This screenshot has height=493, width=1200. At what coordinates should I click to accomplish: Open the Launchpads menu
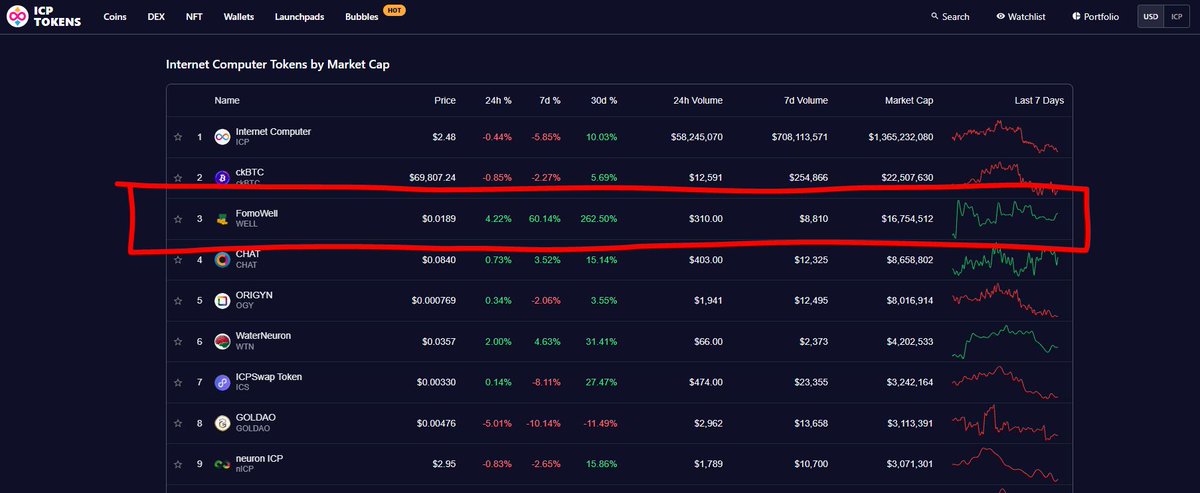[300, 17]
